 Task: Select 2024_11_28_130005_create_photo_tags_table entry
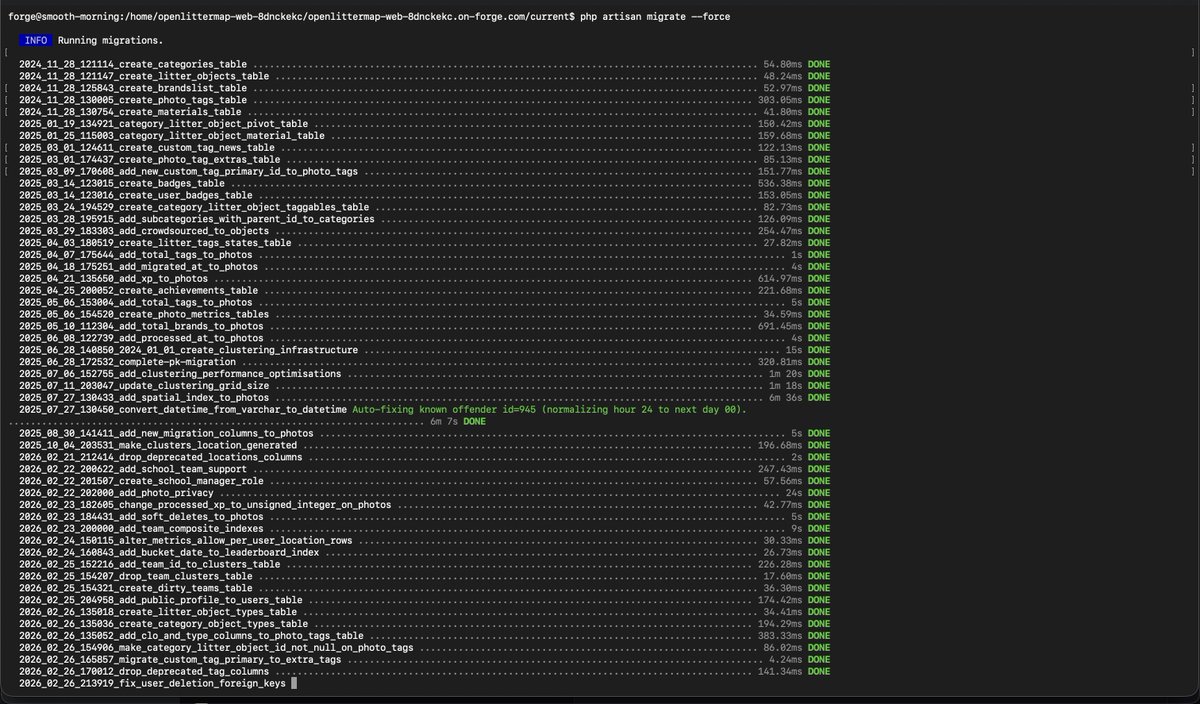(x=133, y=100)
